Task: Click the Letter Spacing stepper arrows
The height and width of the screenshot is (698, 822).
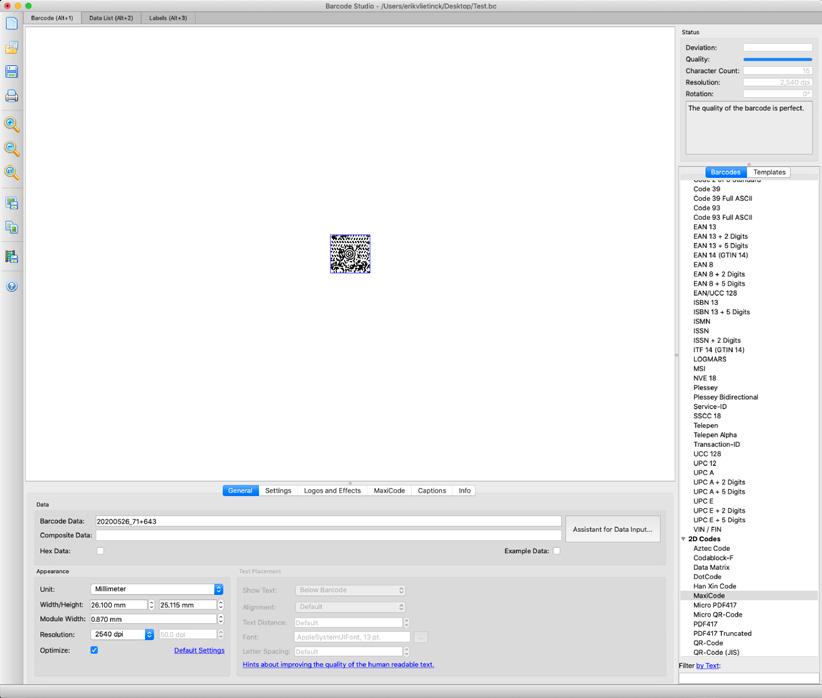Action: click(406, 651)
